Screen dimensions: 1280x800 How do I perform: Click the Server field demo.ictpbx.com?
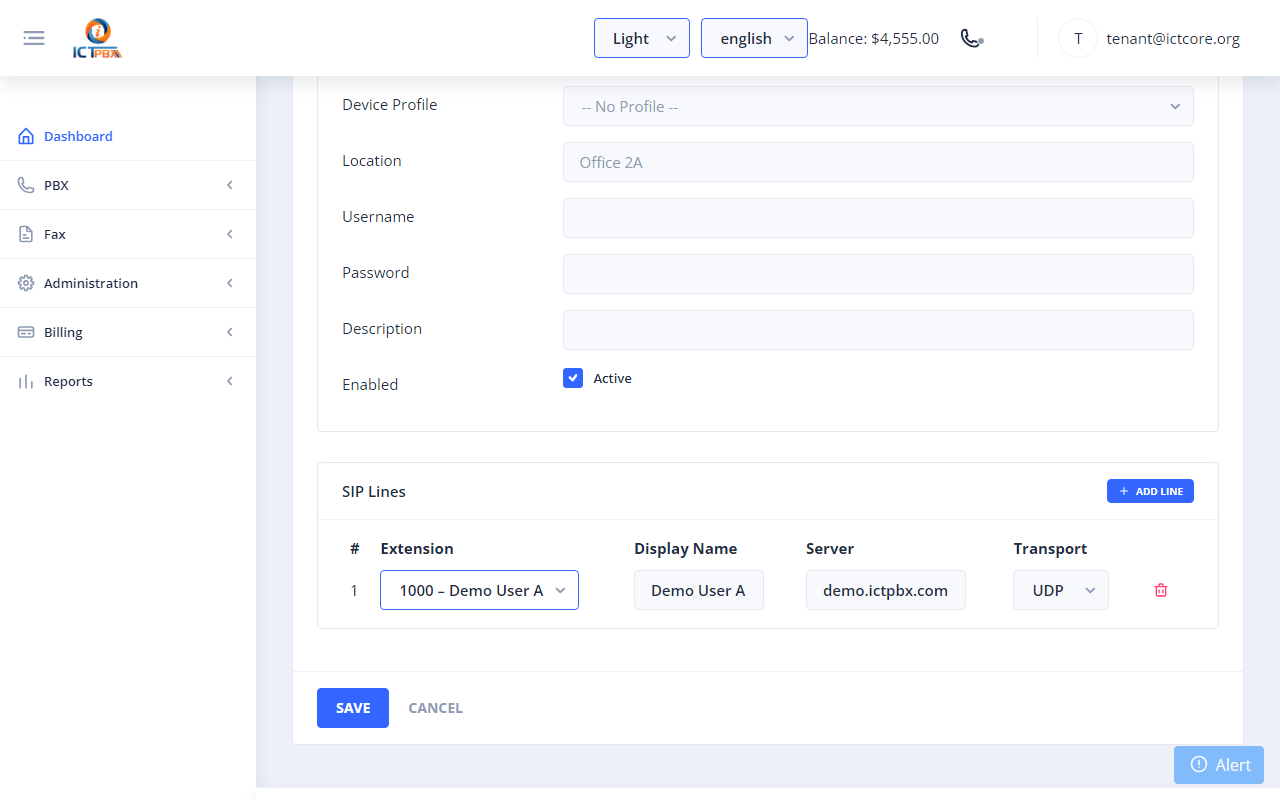point(886,590)
